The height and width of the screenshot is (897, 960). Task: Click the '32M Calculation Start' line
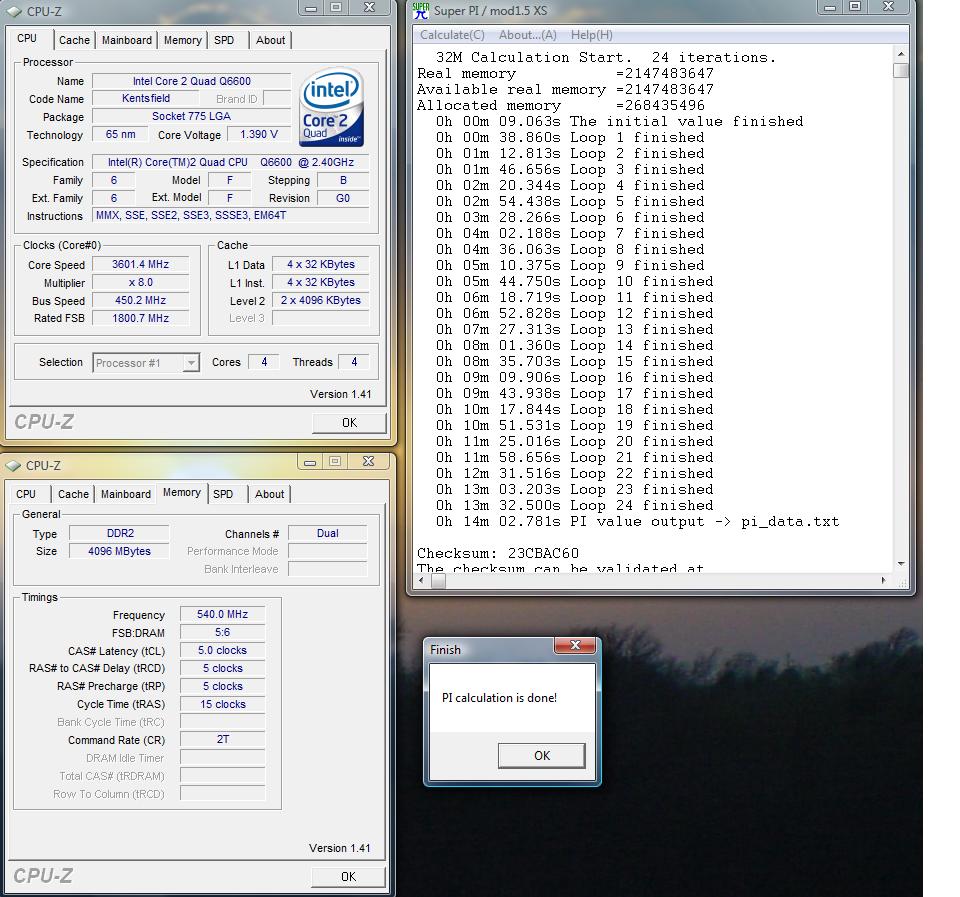coord(606,58)
